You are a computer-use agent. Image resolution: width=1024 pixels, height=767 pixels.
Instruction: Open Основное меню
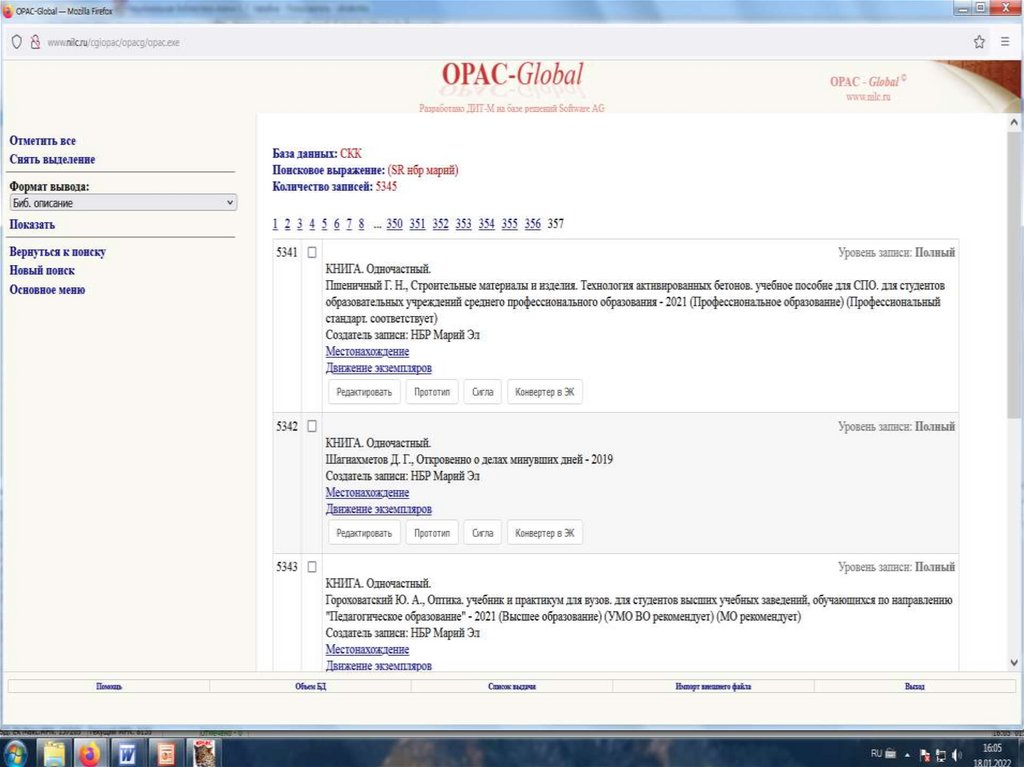tap(47, 289)
